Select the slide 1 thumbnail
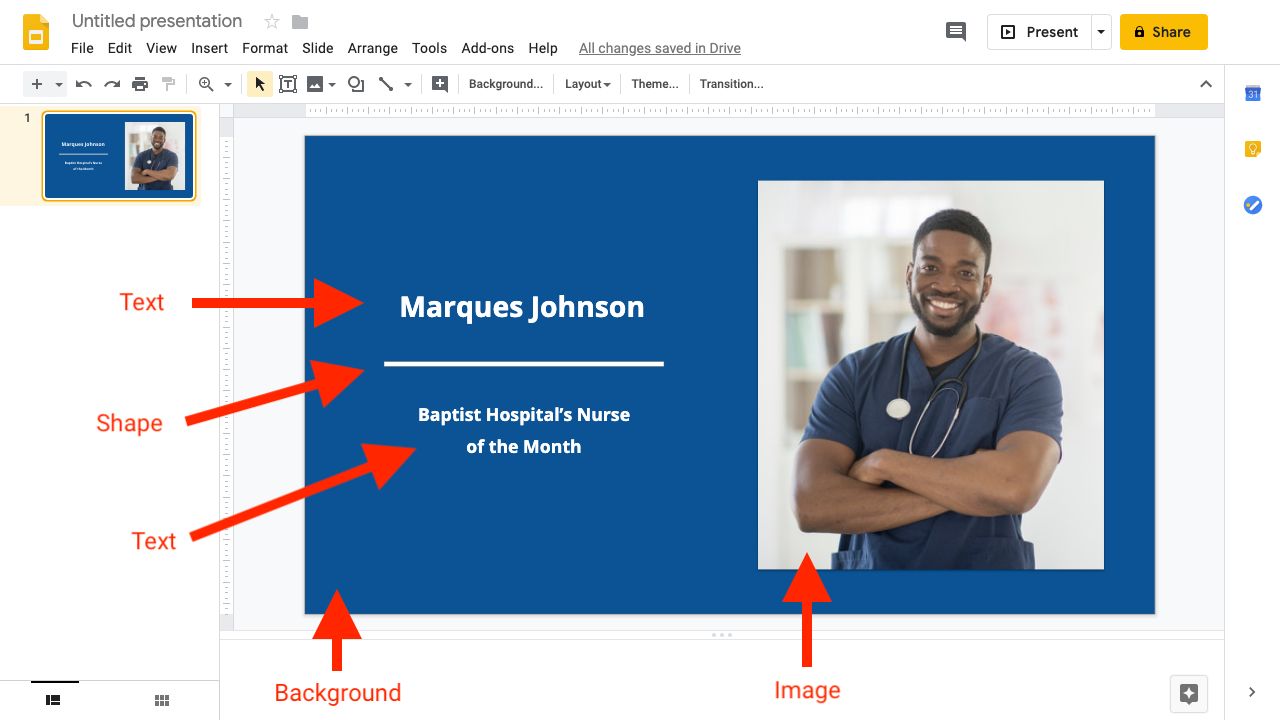The height and width of the screenshot is (720, 1280). pos(118,155)
